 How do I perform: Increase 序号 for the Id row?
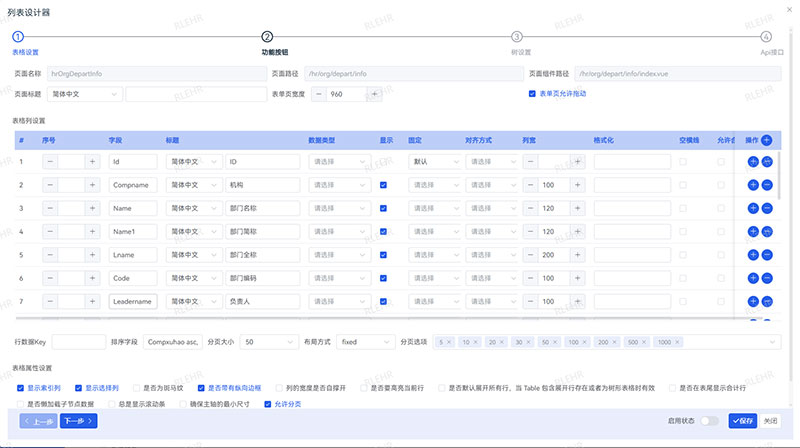(92, 162)
